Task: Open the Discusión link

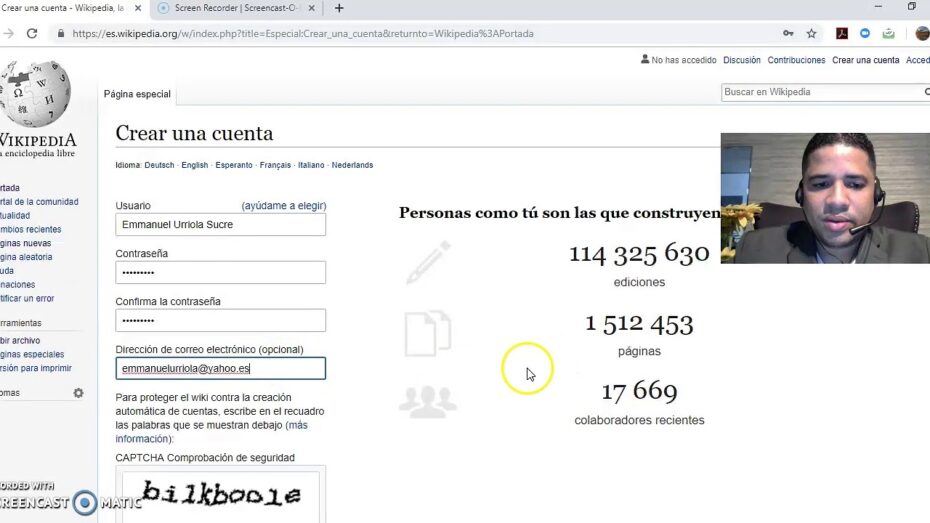Action: (741, 60)
